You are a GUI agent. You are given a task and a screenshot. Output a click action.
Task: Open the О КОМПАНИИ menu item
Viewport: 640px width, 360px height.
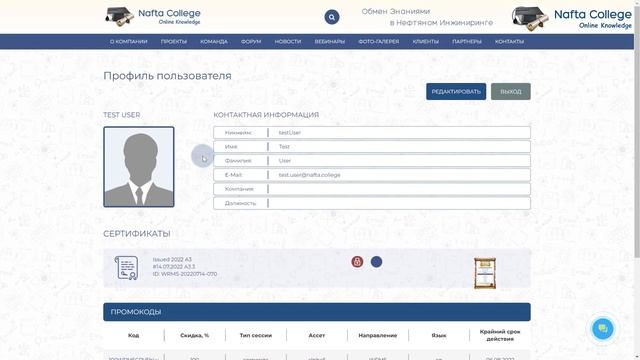[x=129, y=42]
